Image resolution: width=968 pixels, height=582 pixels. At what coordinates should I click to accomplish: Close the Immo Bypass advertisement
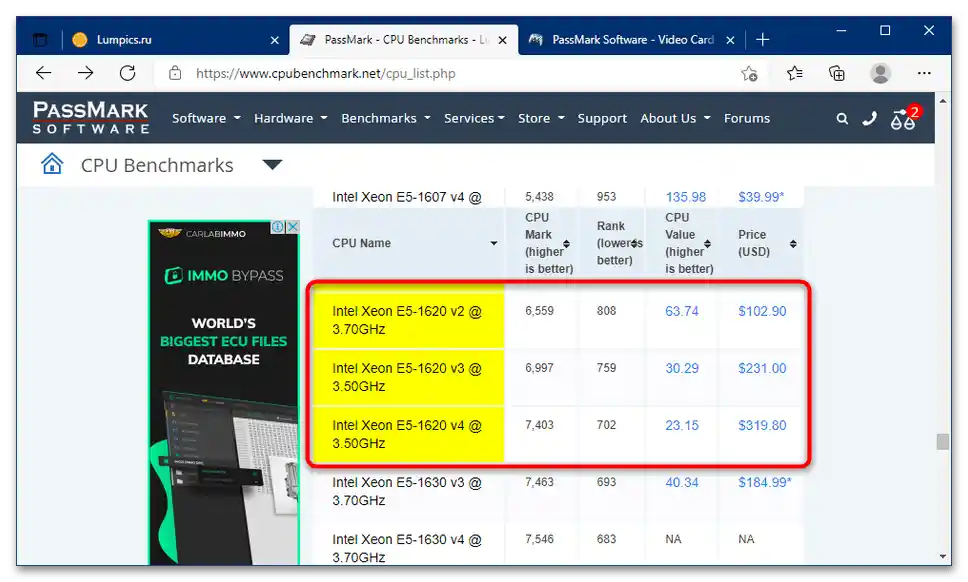[x=293, y=227]
